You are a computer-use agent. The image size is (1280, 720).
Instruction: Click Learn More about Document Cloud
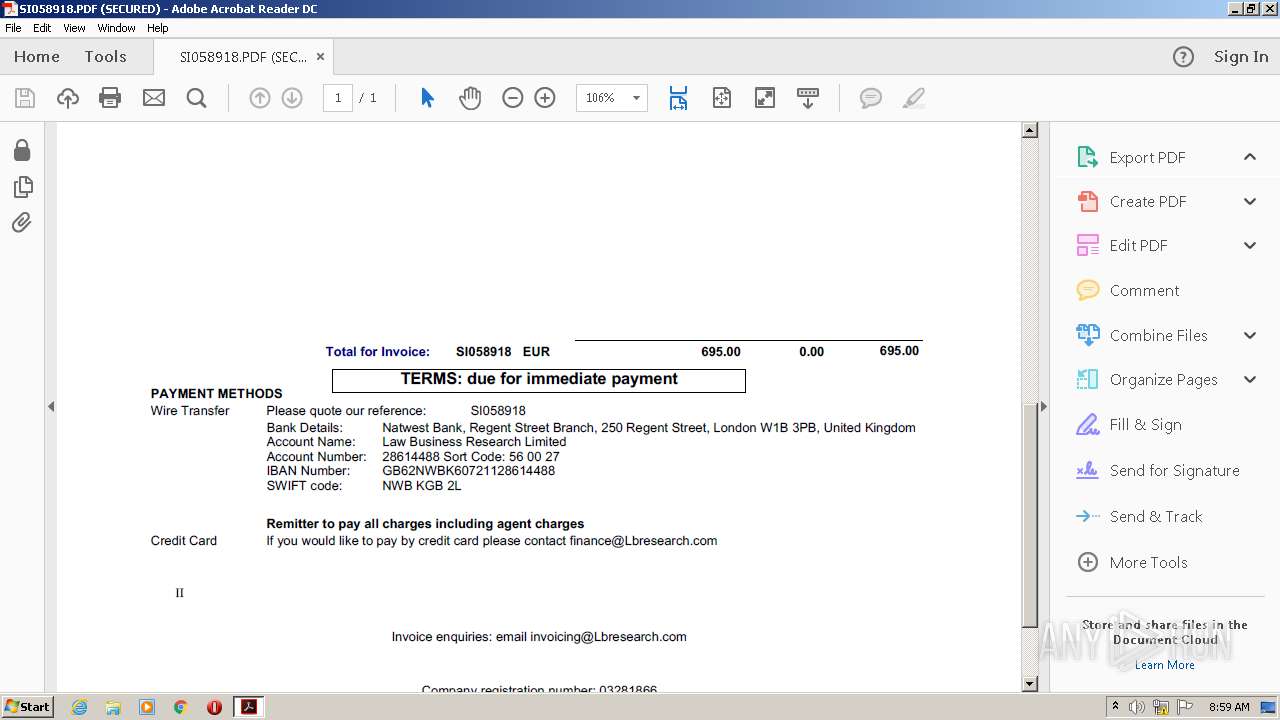1165,665
